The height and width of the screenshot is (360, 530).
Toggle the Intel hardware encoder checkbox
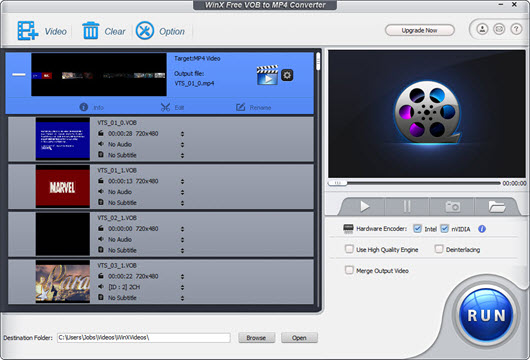417,229
